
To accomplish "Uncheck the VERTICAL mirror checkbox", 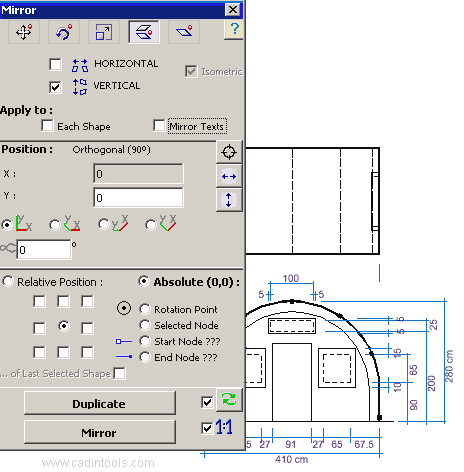I will (x=55, y=87).
